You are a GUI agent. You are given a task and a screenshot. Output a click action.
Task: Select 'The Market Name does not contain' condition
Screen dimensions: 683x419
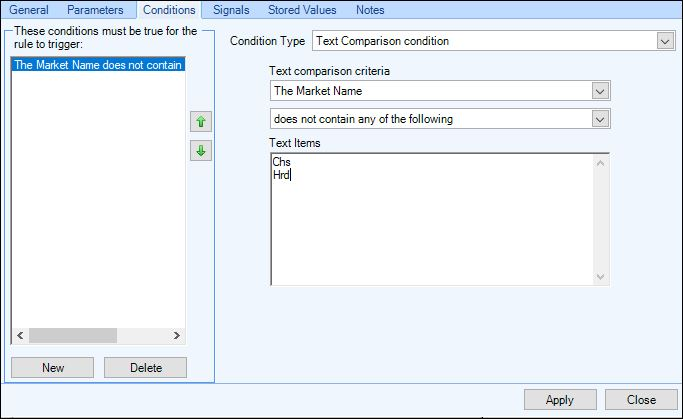pos(98,65)
